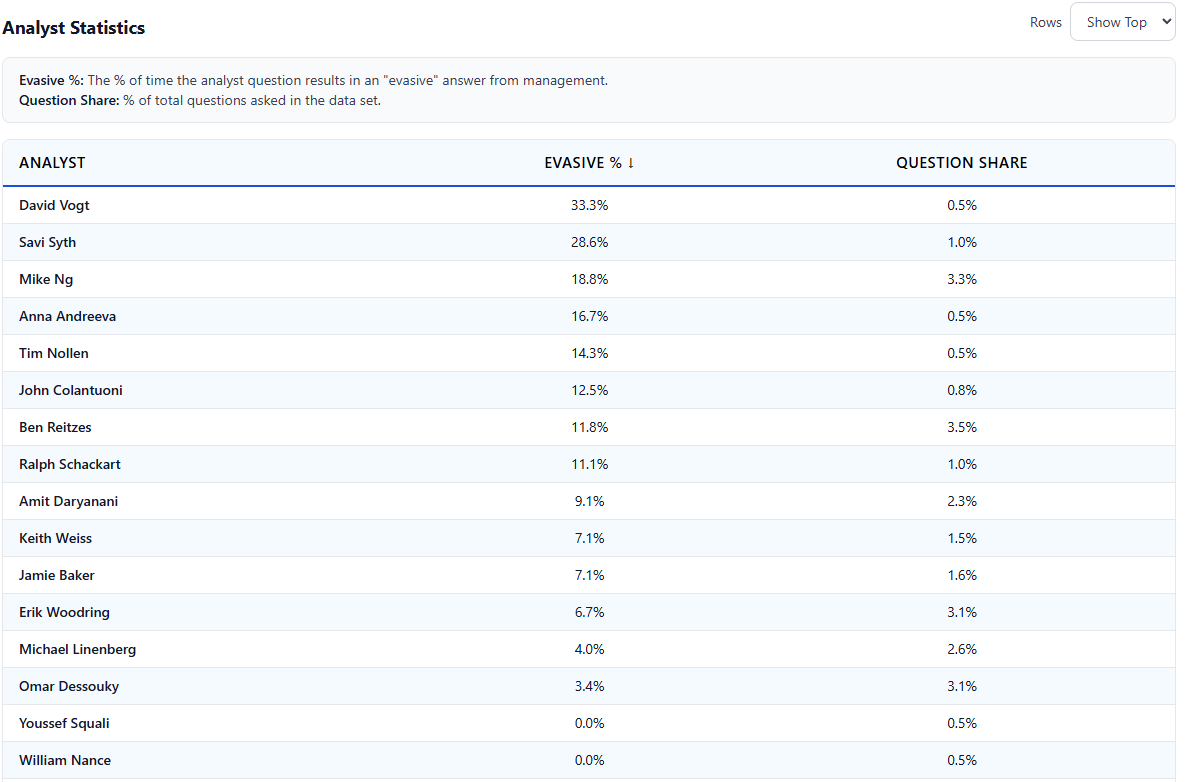Click David Vogt's 0.5% question share

pyautogui.click(x=962, y=206)
